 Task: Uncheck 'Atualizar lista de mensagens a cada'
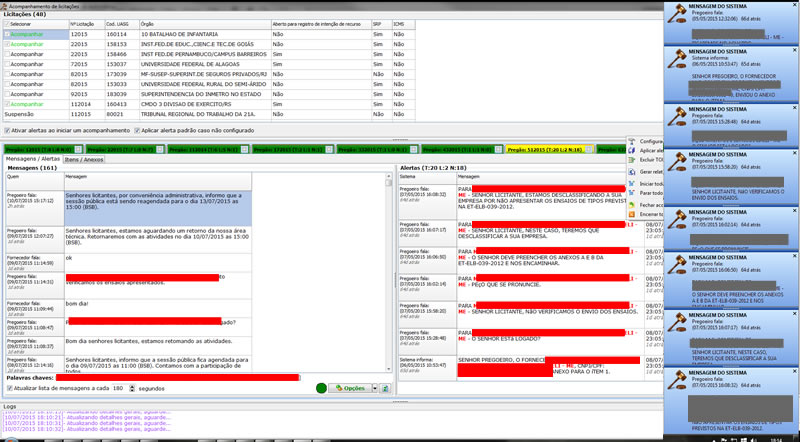[11, 387]
